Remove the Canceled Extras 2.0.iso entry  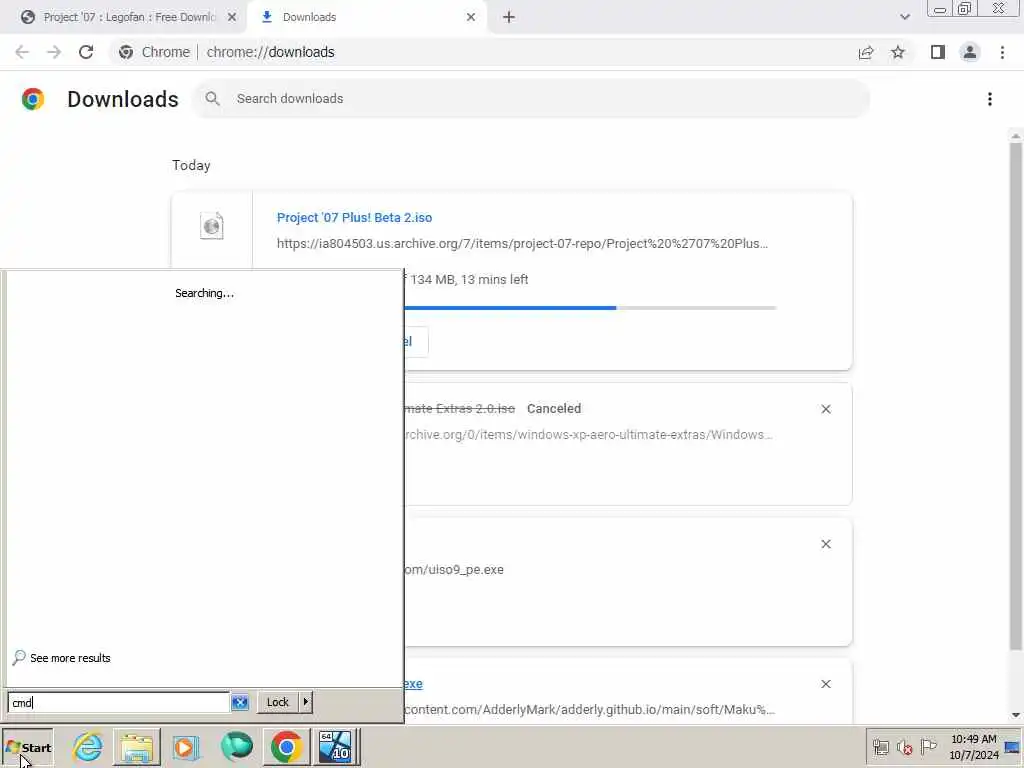tap(825, 409)
